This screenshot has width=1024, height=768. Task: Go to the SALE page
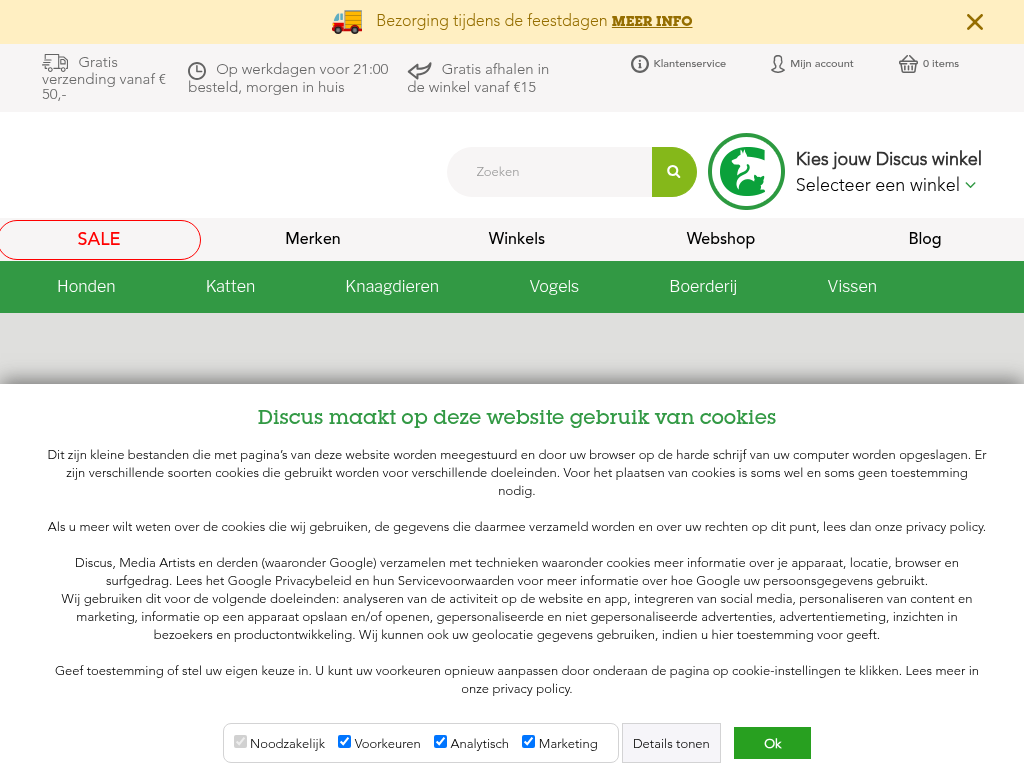pos(99,239)
